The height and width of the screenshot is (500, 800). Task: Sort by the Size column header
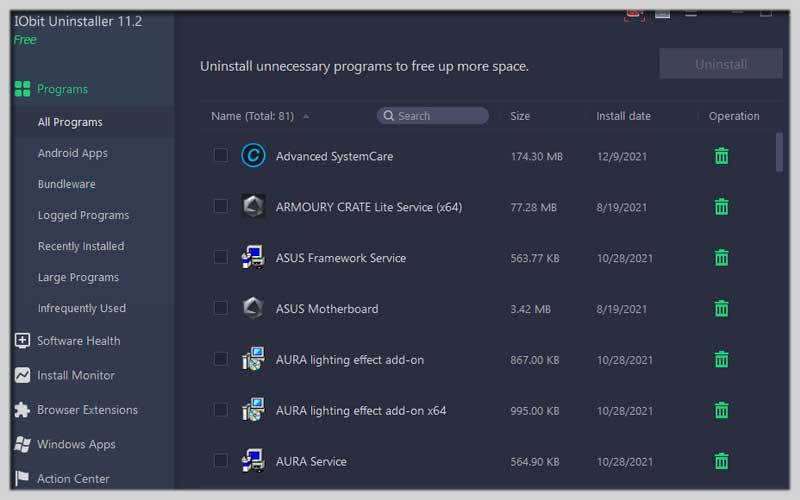click(x=520, y=116)
